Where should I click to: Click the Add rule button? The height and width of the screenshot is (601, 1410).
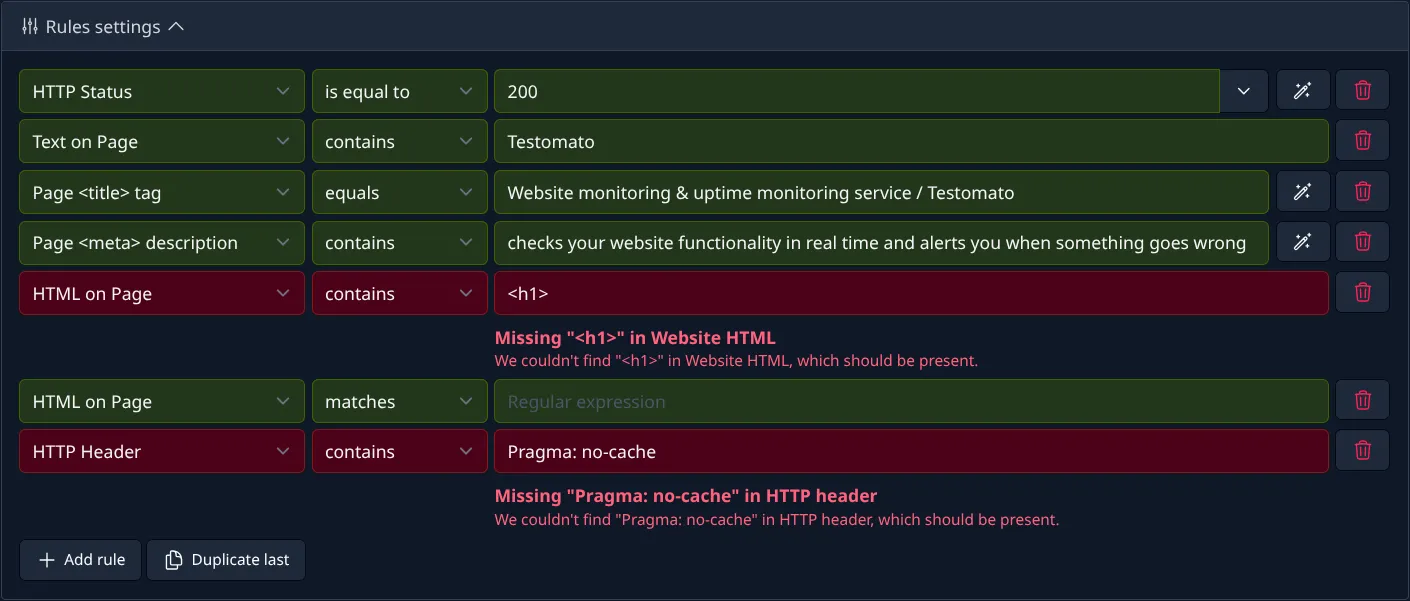point(80,560)
